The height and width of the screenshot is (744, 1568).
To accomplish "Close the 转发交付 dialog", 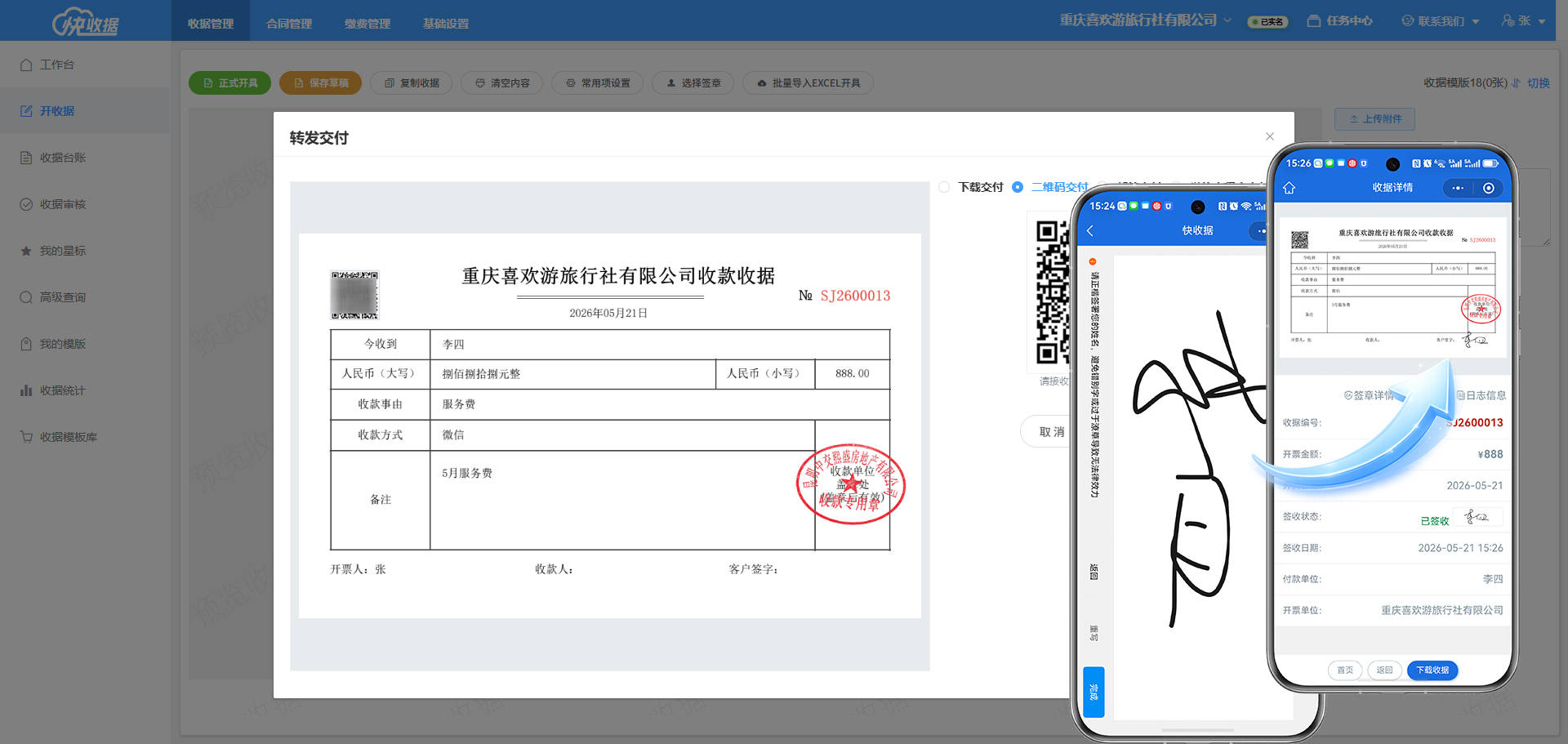I will click(1270, 136).
